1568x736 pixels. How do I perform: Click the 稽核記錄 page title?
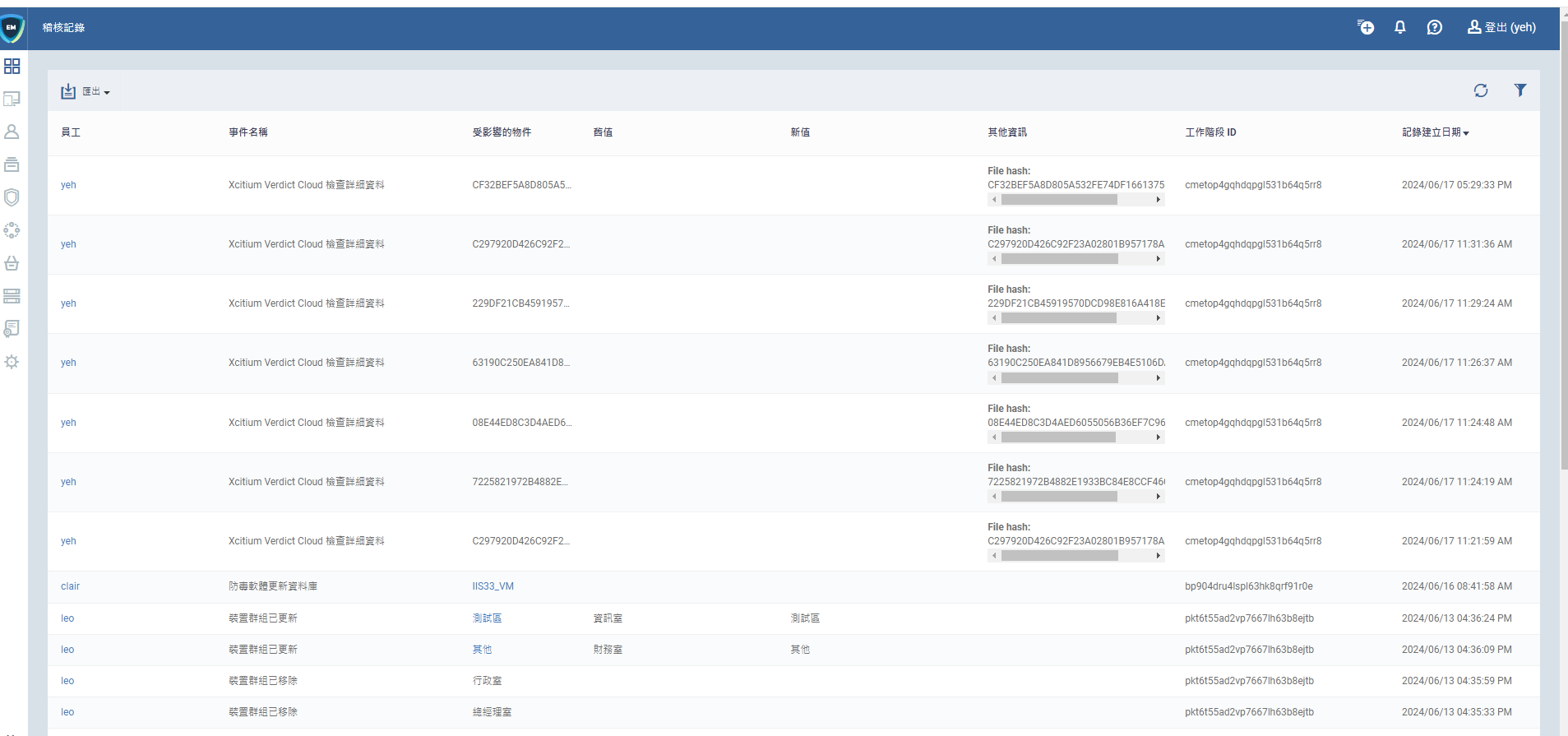tap(64, 28)
